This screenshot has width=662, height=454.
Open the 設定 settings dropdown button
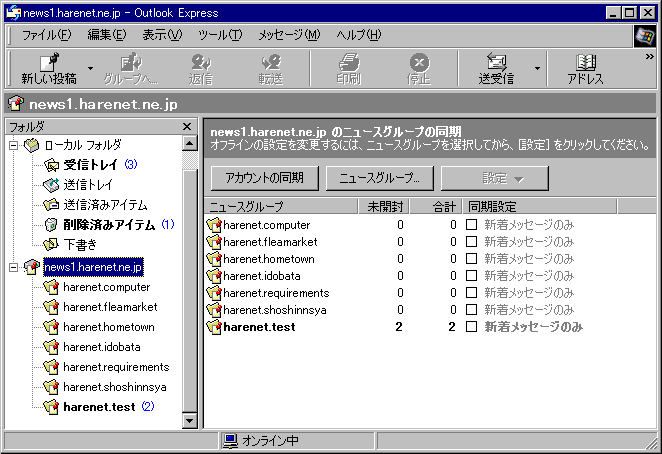(495, 178)
